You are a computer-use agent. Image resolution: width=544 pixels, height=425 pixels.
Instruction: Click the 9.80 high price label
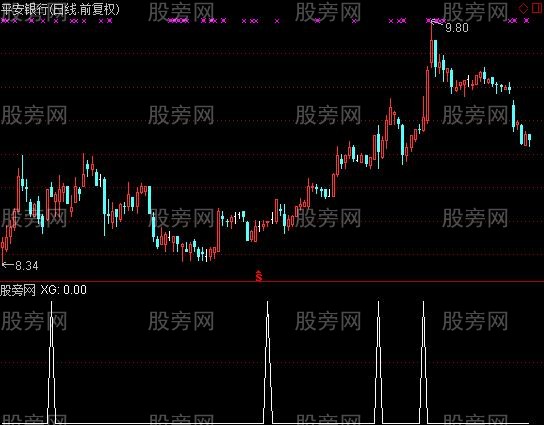click(457, 28)
